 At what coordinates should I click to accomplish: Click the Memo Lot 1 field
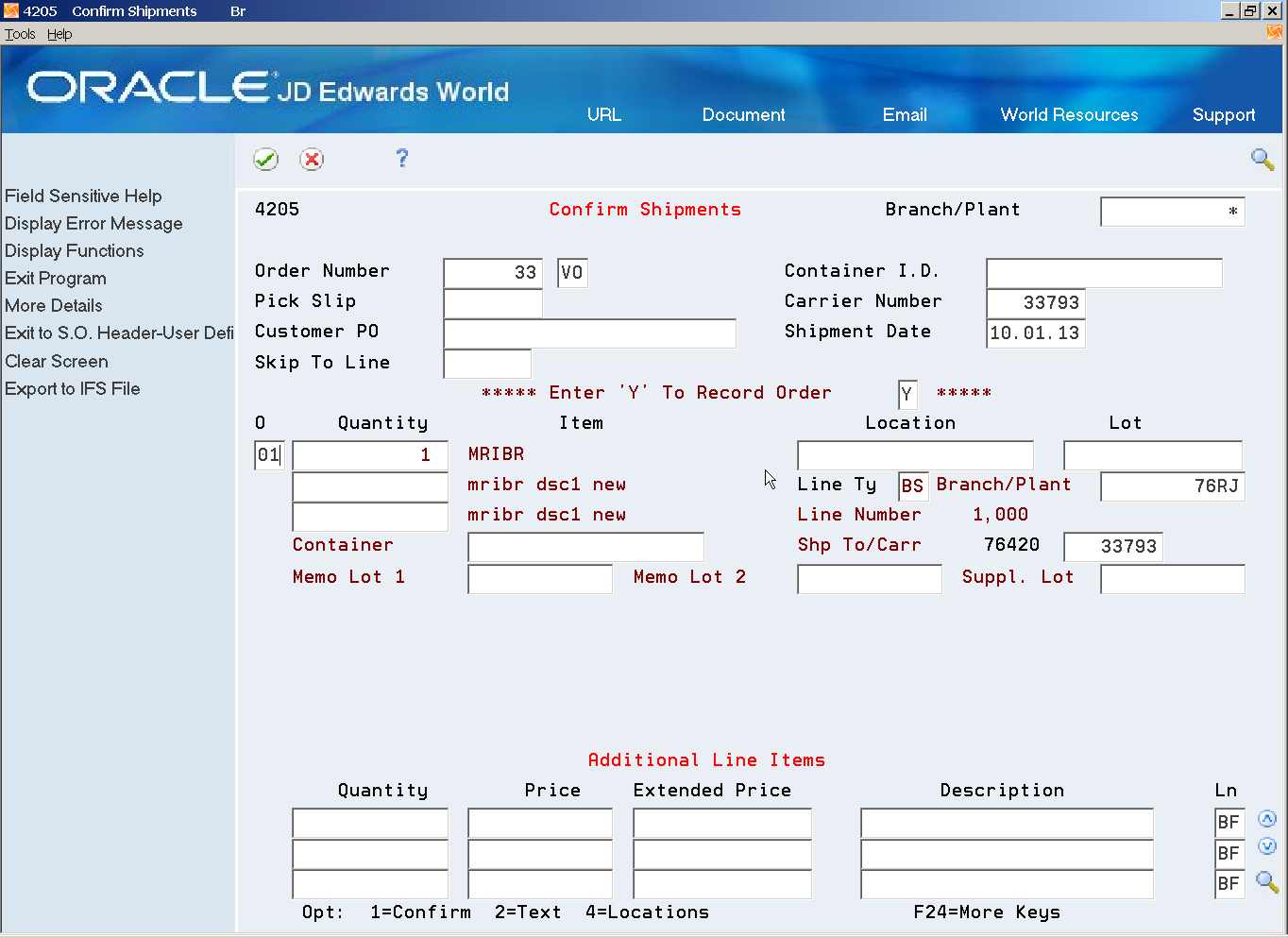click(x=540, y=579)
